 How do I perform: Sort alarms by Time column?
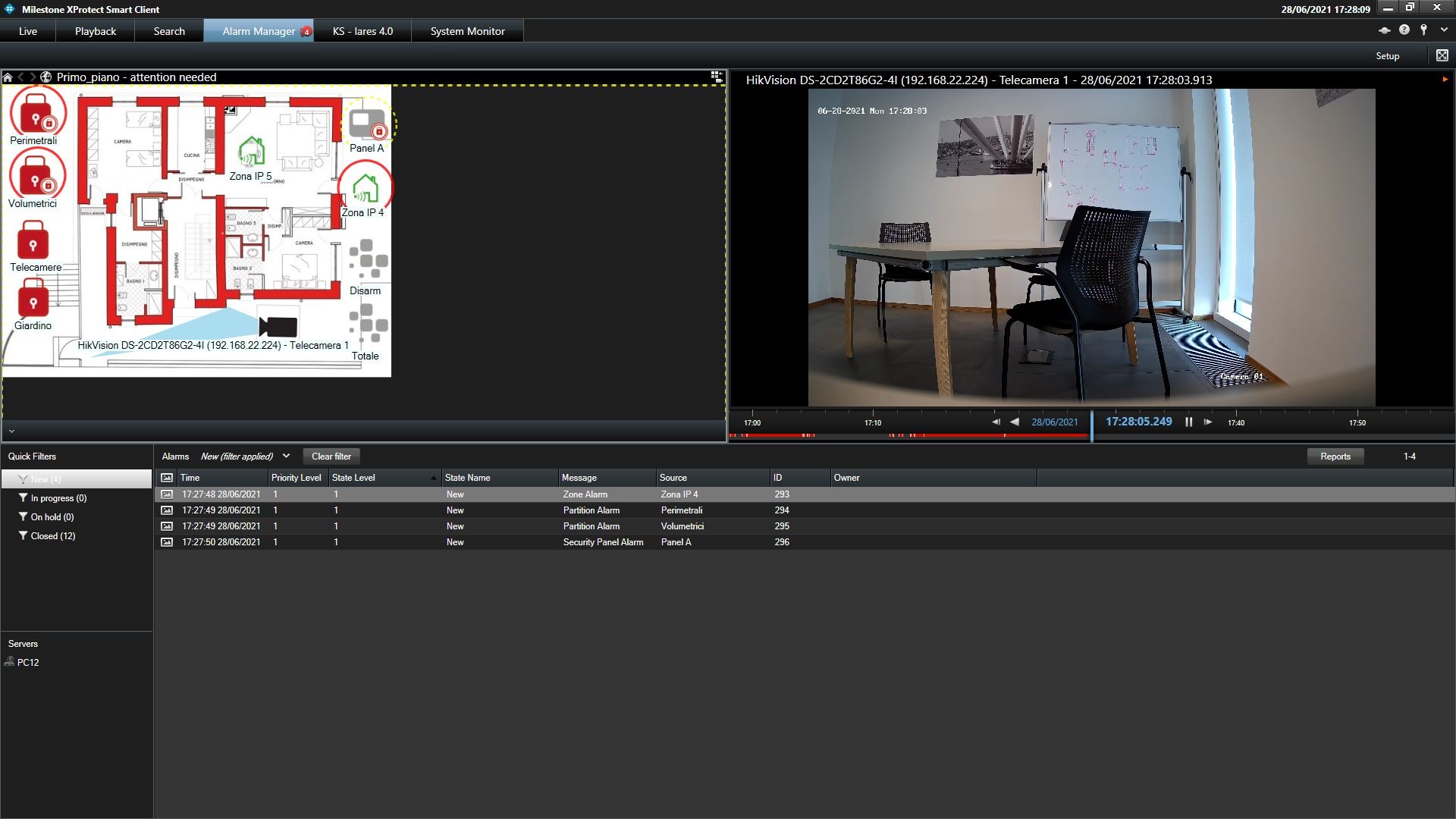(x=223, y=478)
